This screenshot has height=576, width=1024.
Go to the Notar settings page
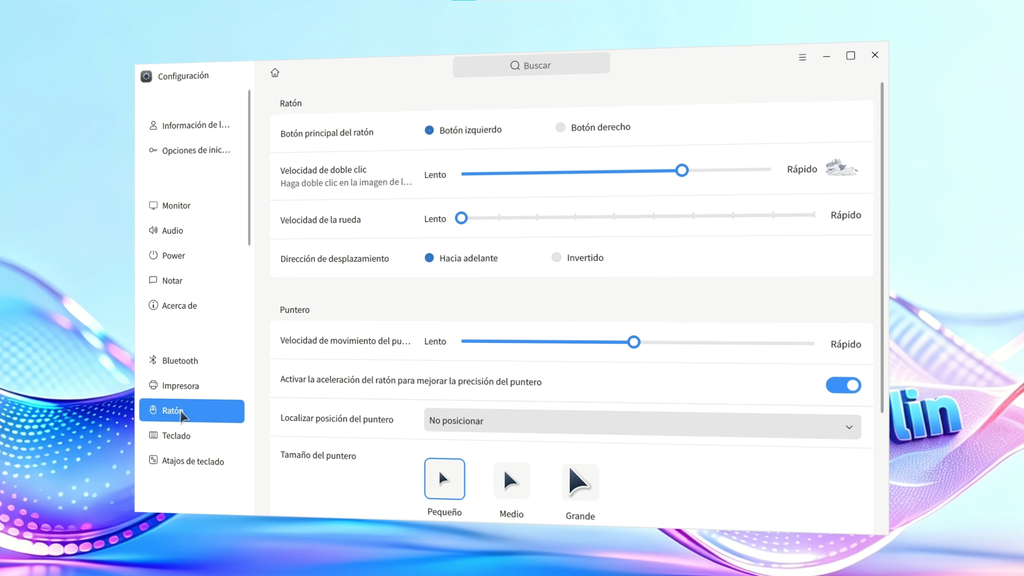coord(192,280)
